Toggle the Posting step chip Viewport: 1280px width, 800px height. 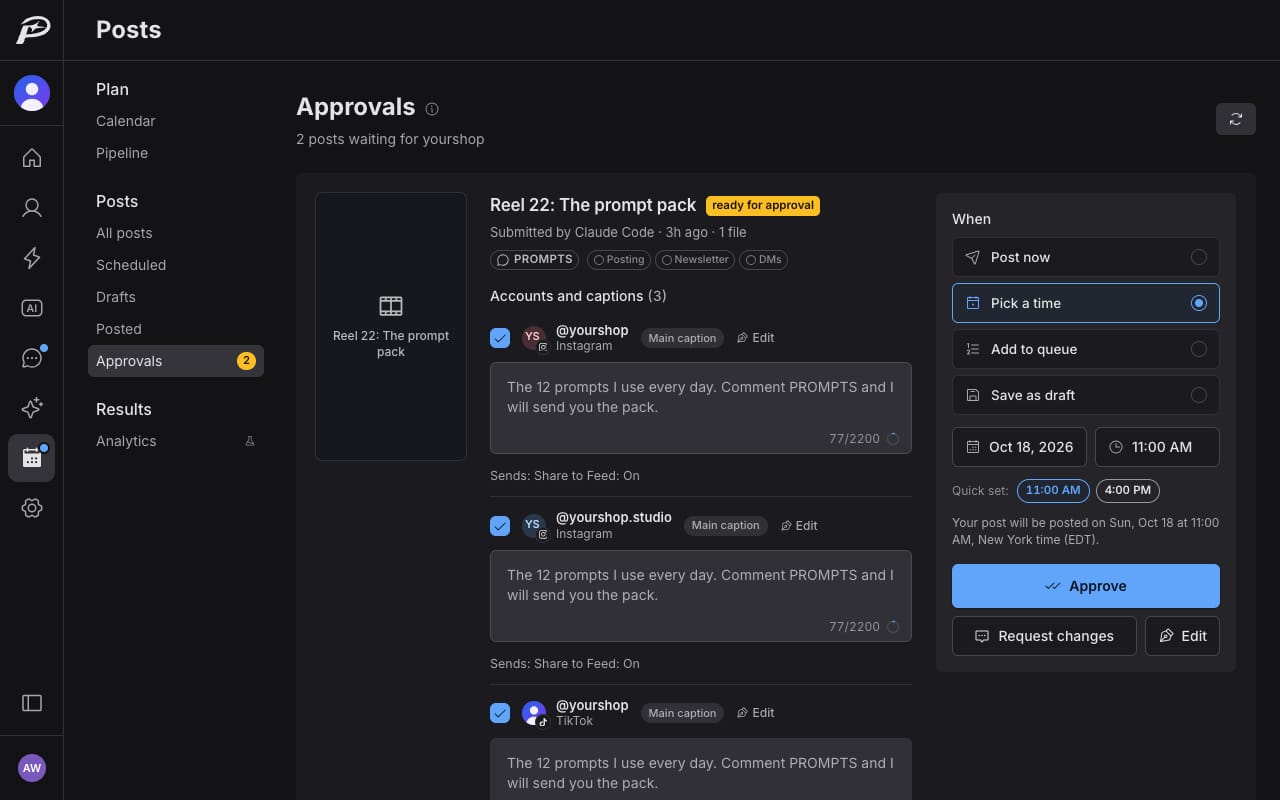tap(619, 260)
